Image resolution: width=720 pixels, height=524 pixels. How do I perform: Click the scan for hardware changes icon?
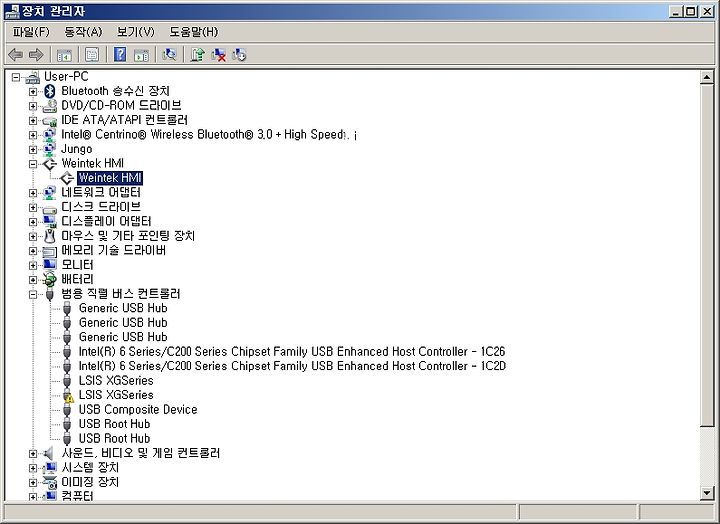[x=169, y=55]
